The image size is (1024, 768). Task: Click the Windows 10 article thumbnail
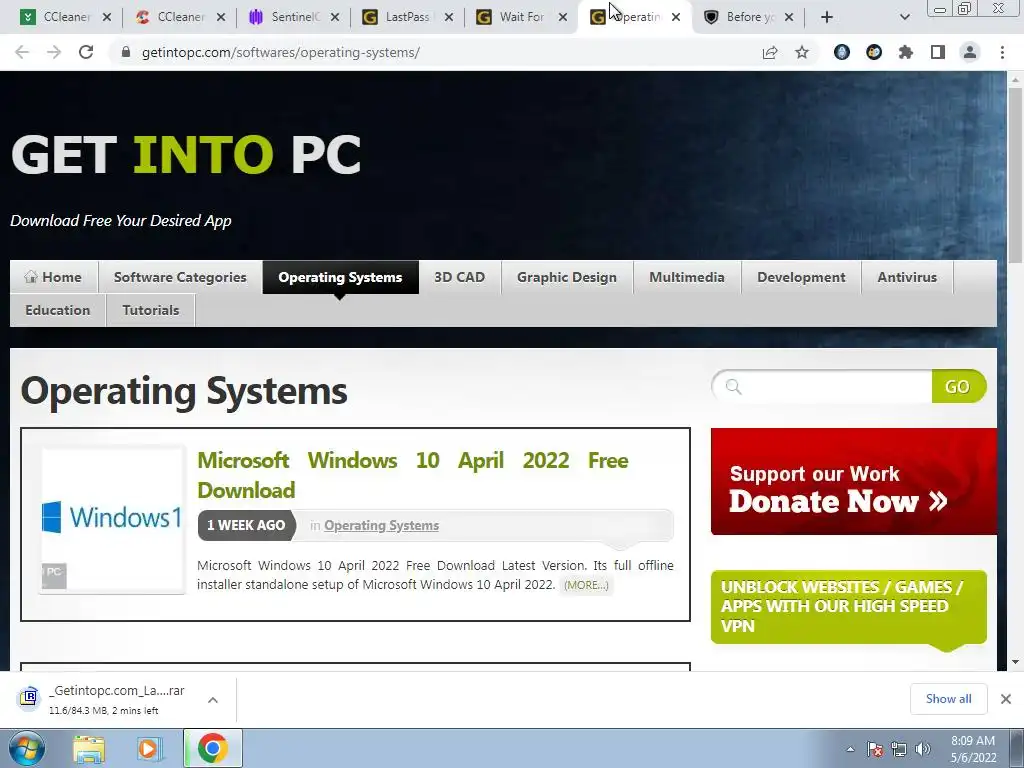(x=112, y=520)
